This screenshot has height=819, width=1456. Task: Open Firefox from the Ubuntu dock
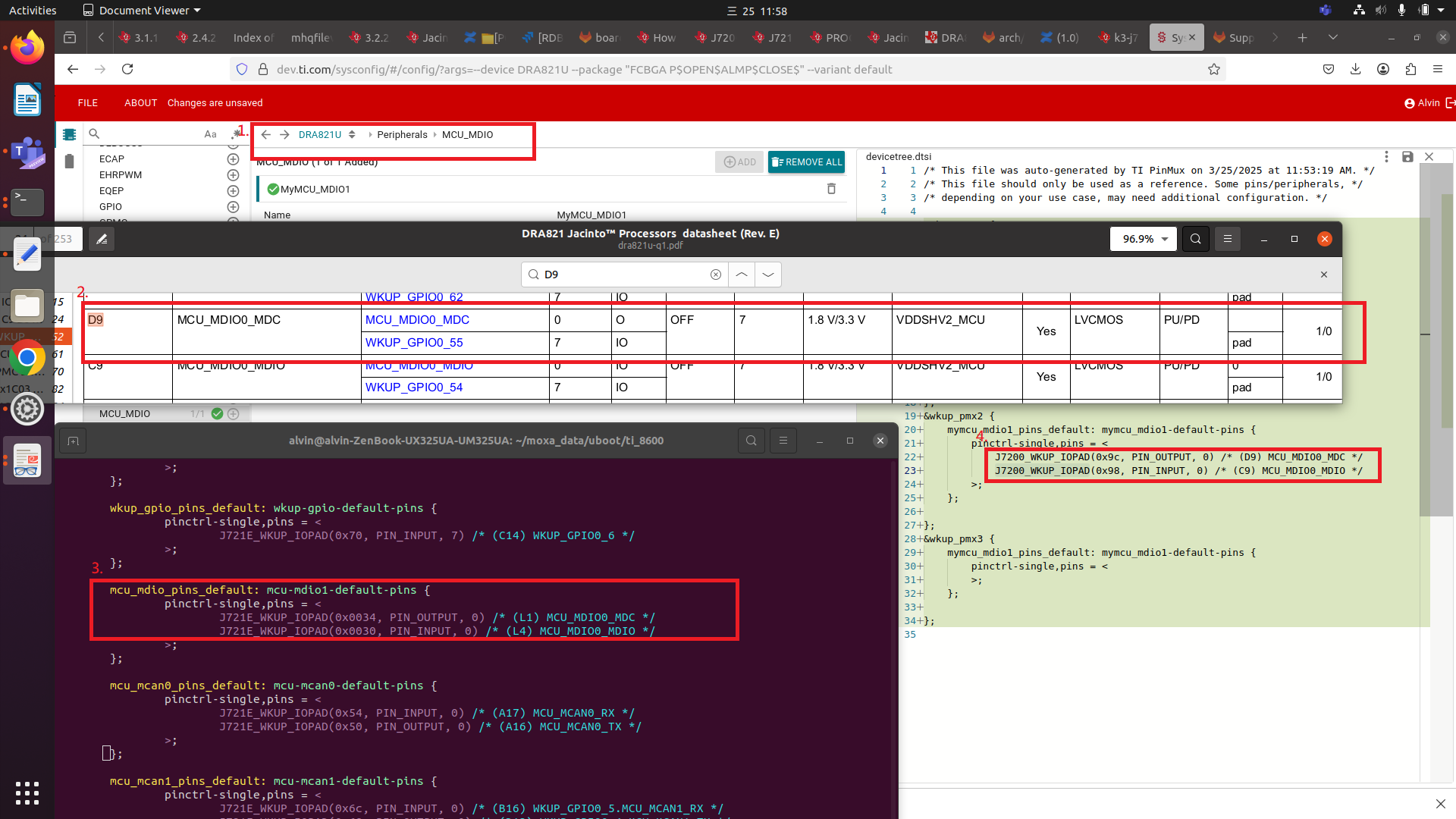pyautogui.click(x=27, y=47)
